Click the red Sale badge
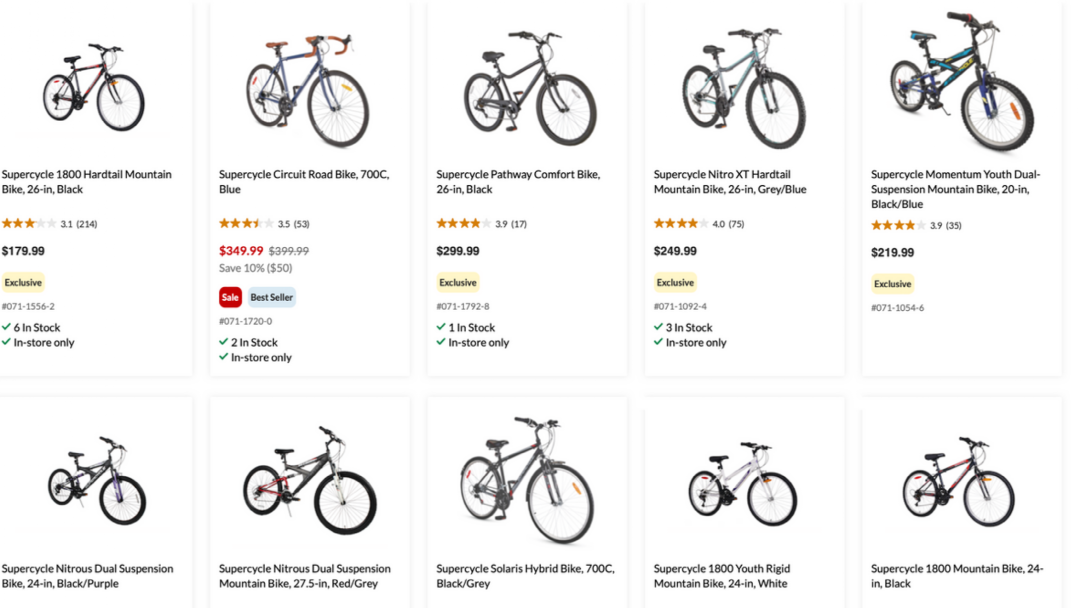1080x608 pixels. tap(230, 297)
